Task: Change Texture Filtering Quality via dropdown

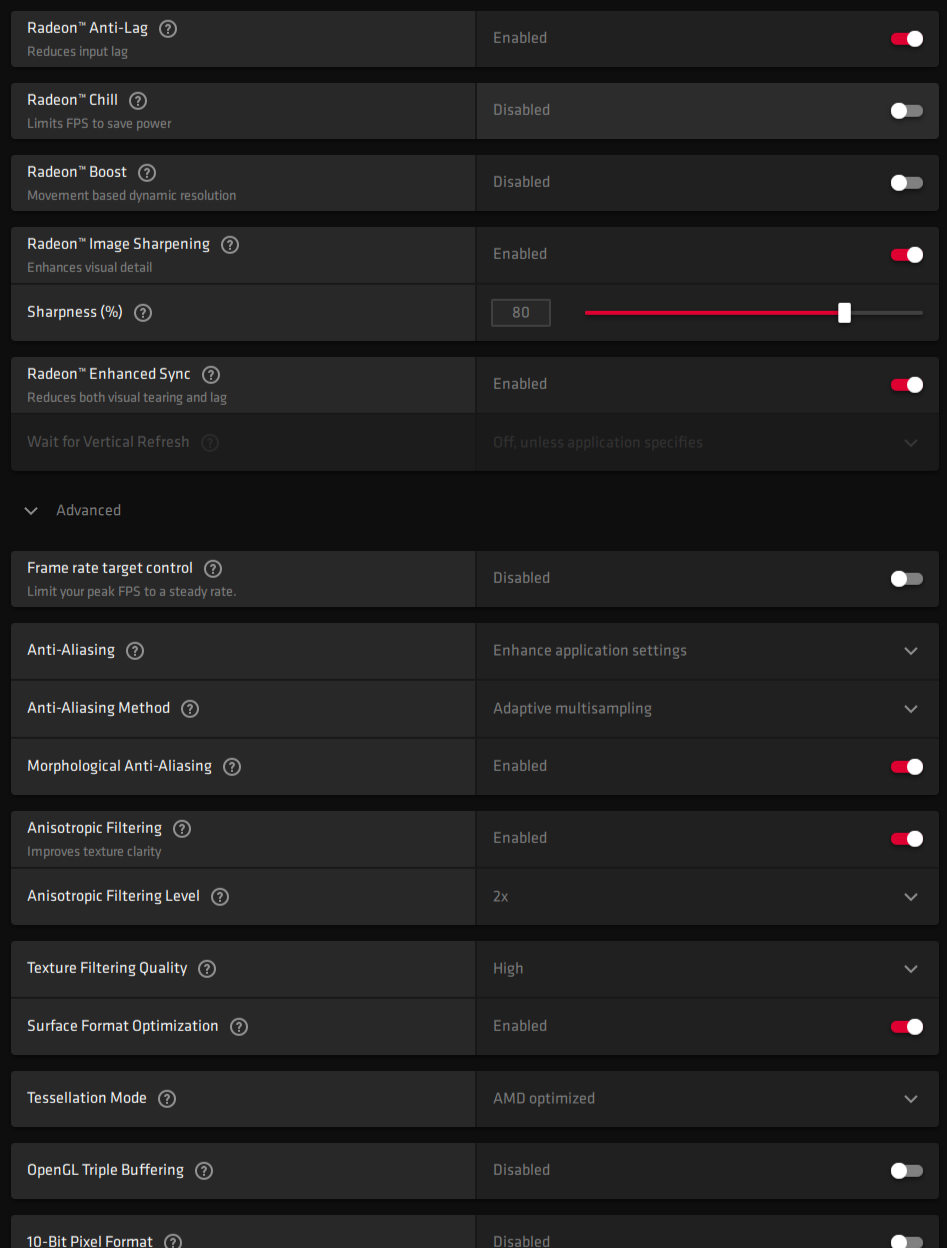Action: (x=707, y=969)
